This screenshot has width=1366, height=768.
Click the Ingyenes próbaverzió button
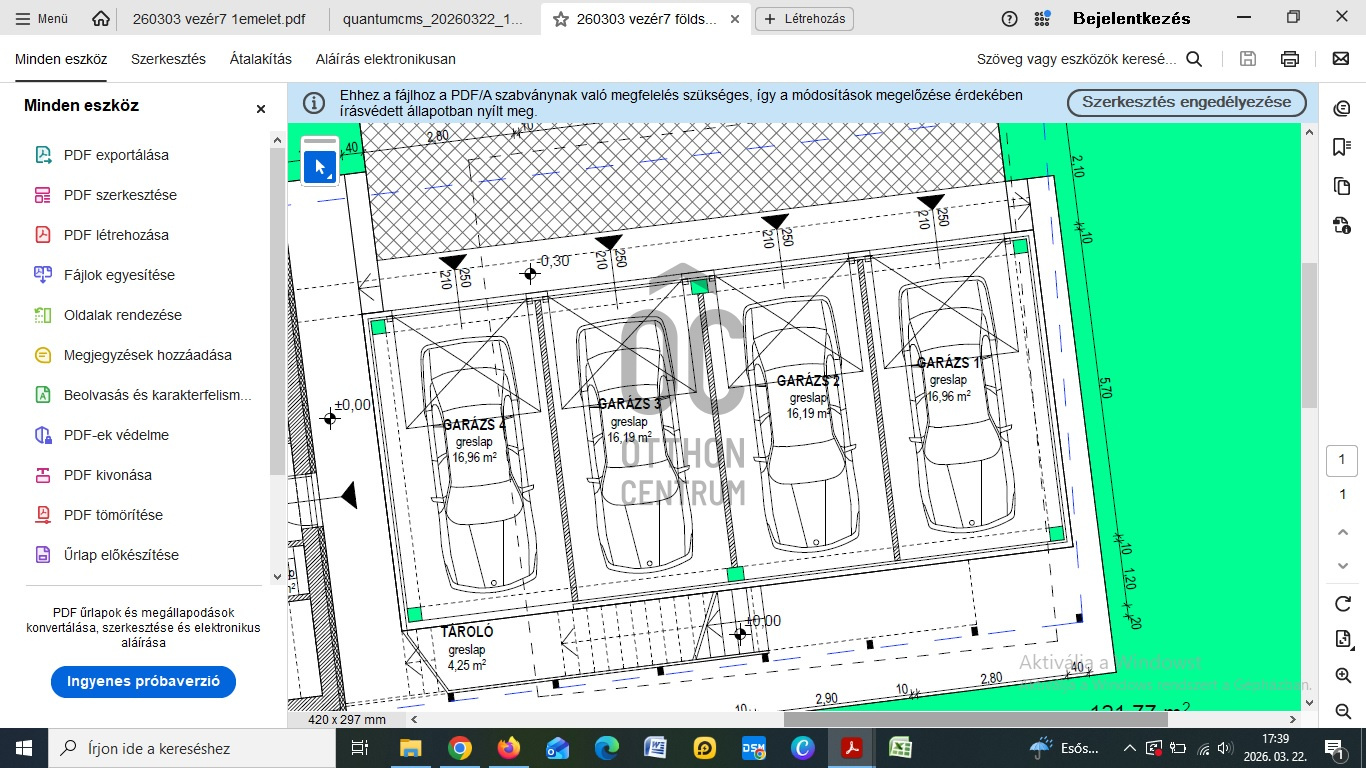click(x=143, y=681)
